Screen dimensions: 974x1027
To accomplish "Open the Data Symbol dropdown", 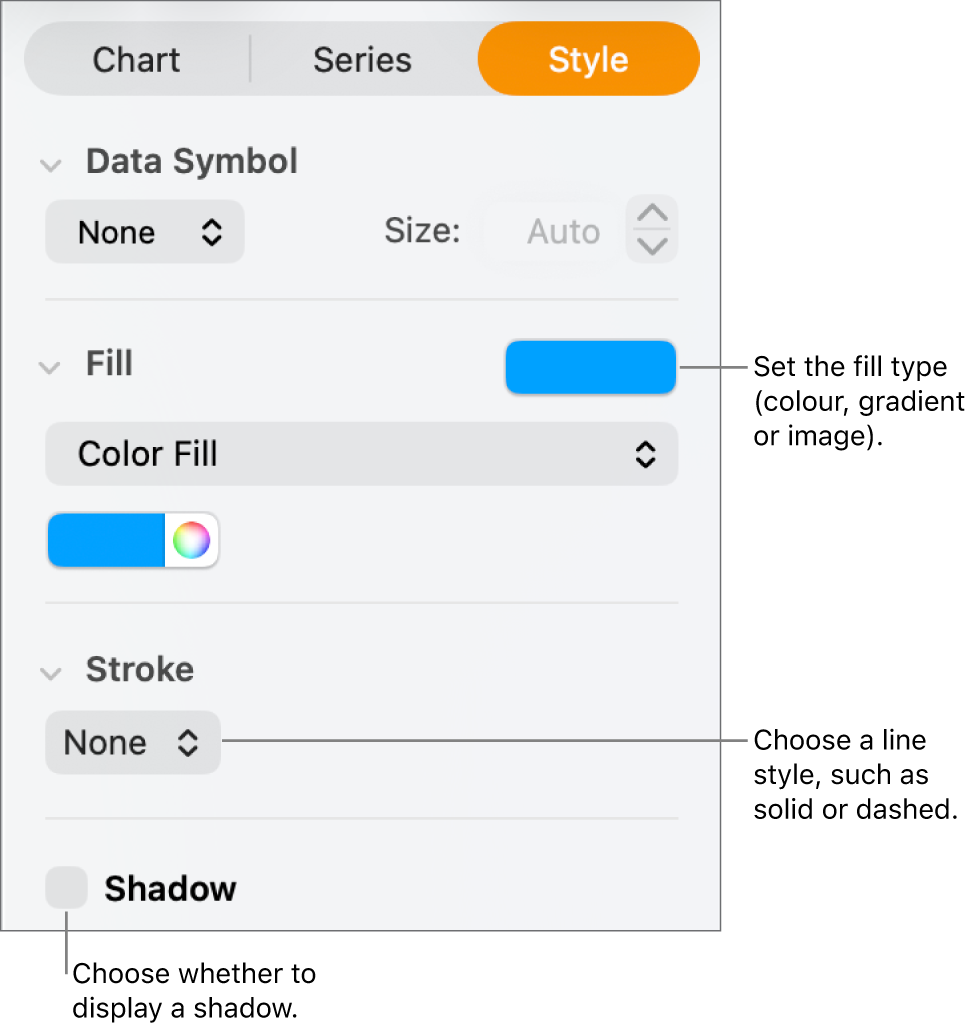I will click(x=144, y=231).
